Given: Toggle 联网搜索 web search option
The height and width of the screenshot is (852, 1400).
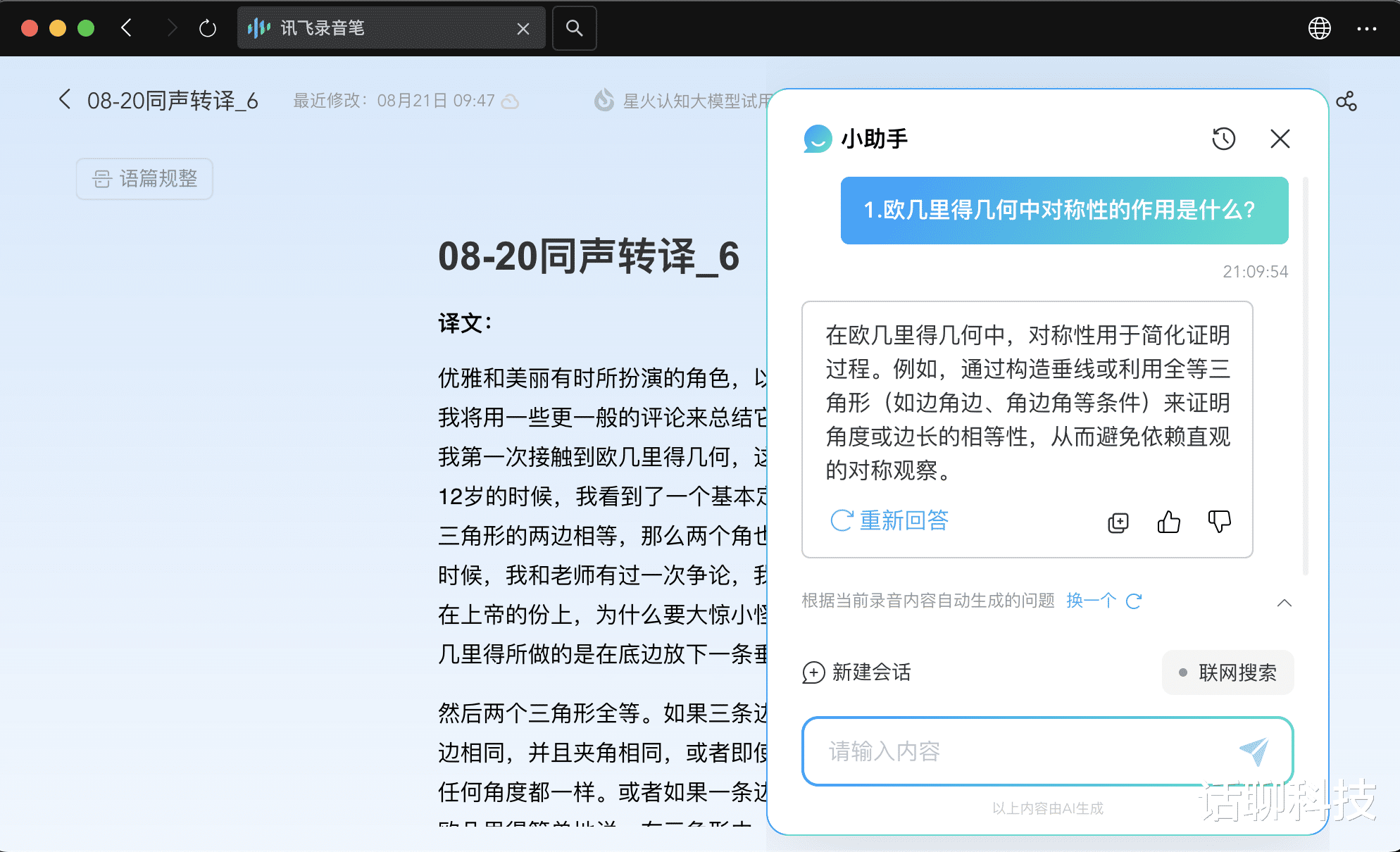Looking at the screenshot, I should [x=1227, y=672].
